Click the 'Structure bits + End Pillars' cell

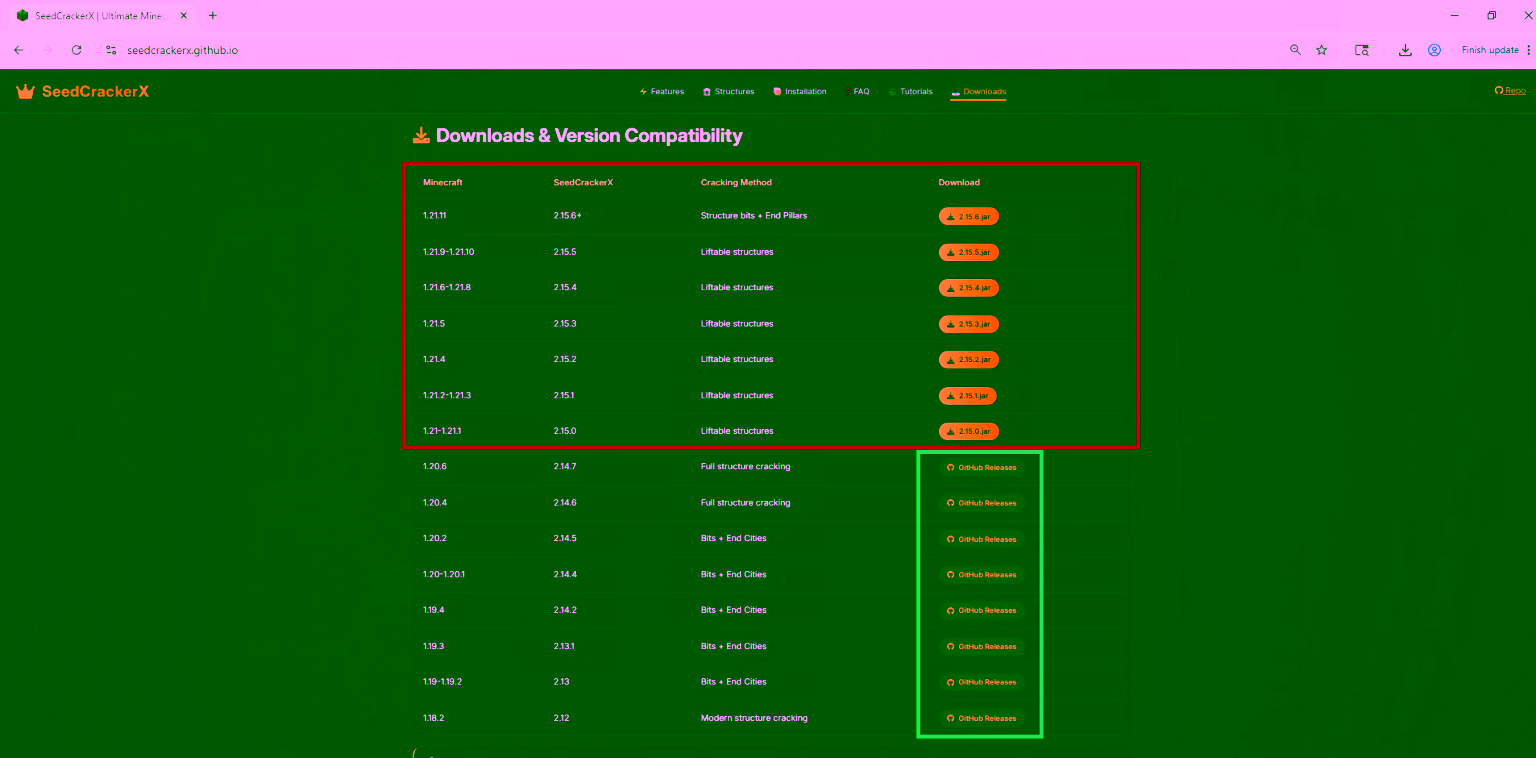click(754, 216)
